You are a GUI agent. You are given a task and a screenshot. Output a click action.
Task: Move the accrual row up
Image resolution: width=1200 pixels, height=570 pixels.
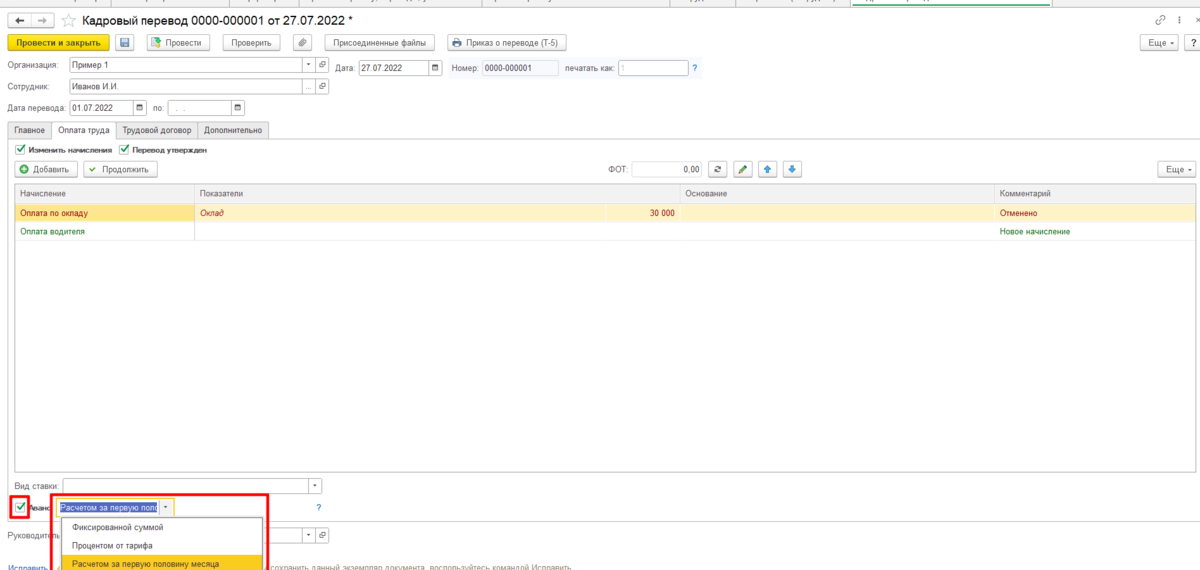pyautogui.click(x=767, y=169)
